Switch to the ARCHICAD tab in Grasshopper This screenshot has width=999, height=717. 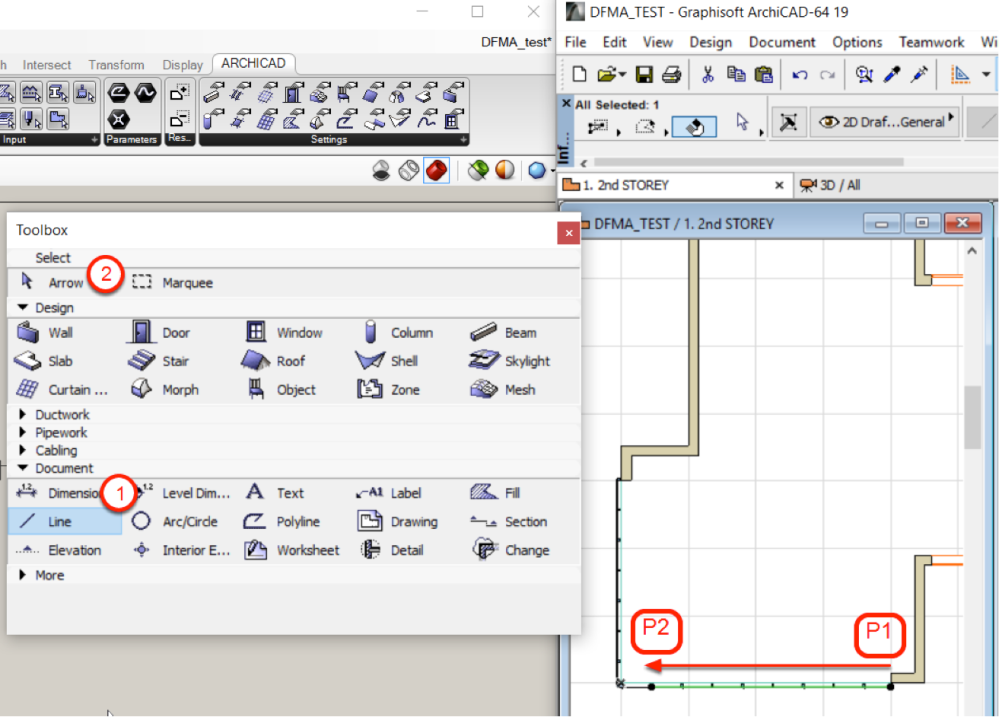click(253, 63)
